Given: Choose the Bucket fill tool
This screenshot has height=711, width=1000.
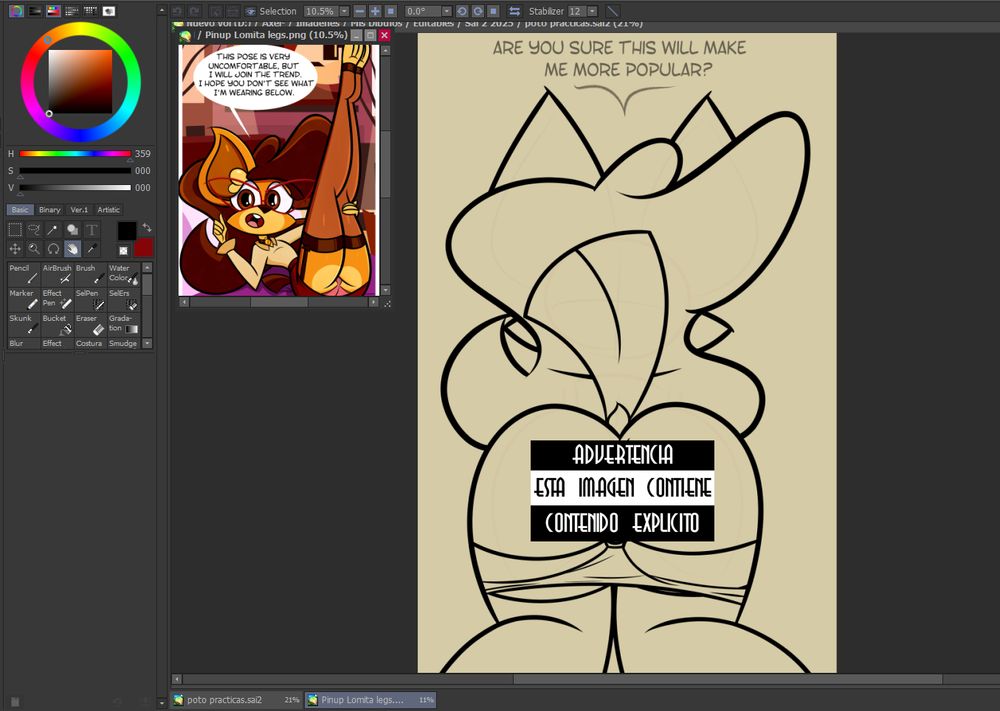Looking at the screenshot, I should click(57, 324).
